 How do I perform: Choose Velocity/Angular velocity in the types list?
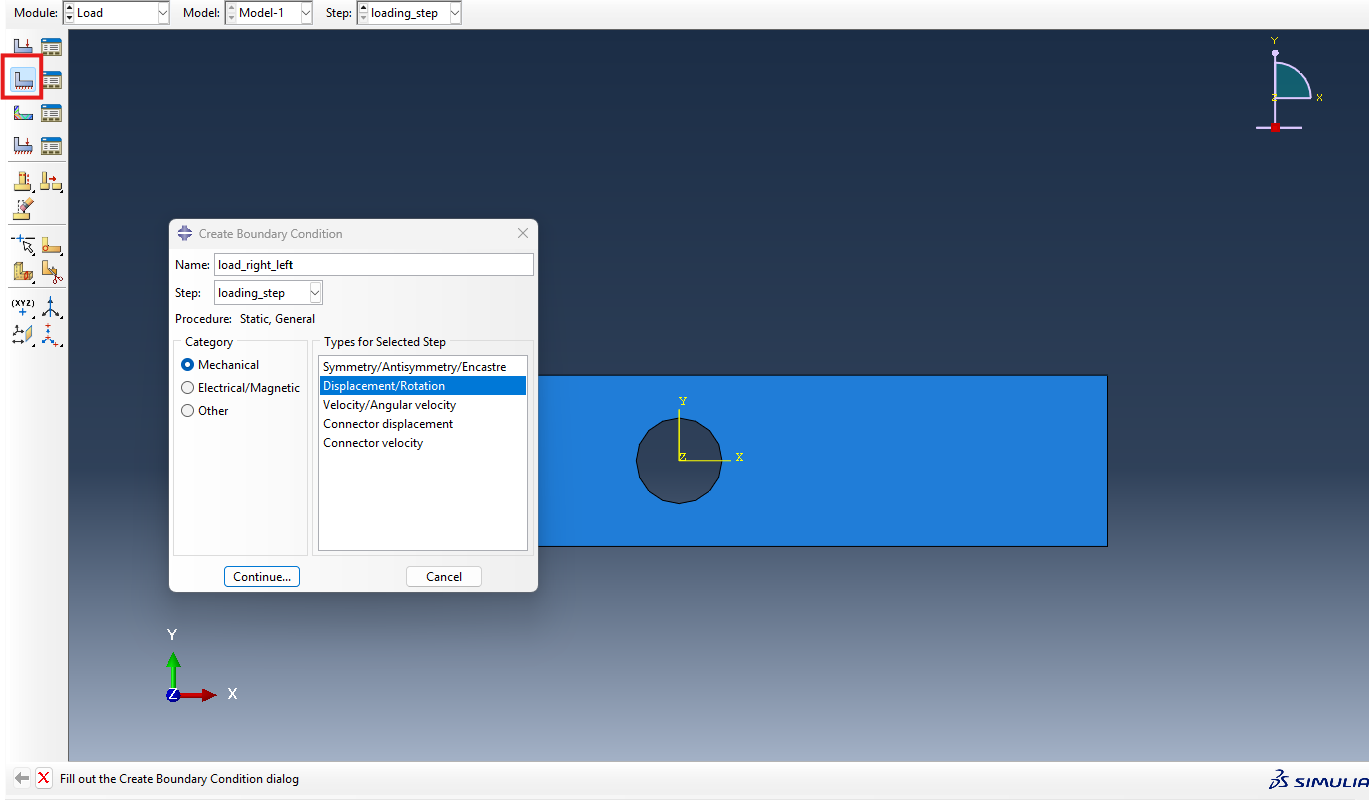tap(389, 405)
